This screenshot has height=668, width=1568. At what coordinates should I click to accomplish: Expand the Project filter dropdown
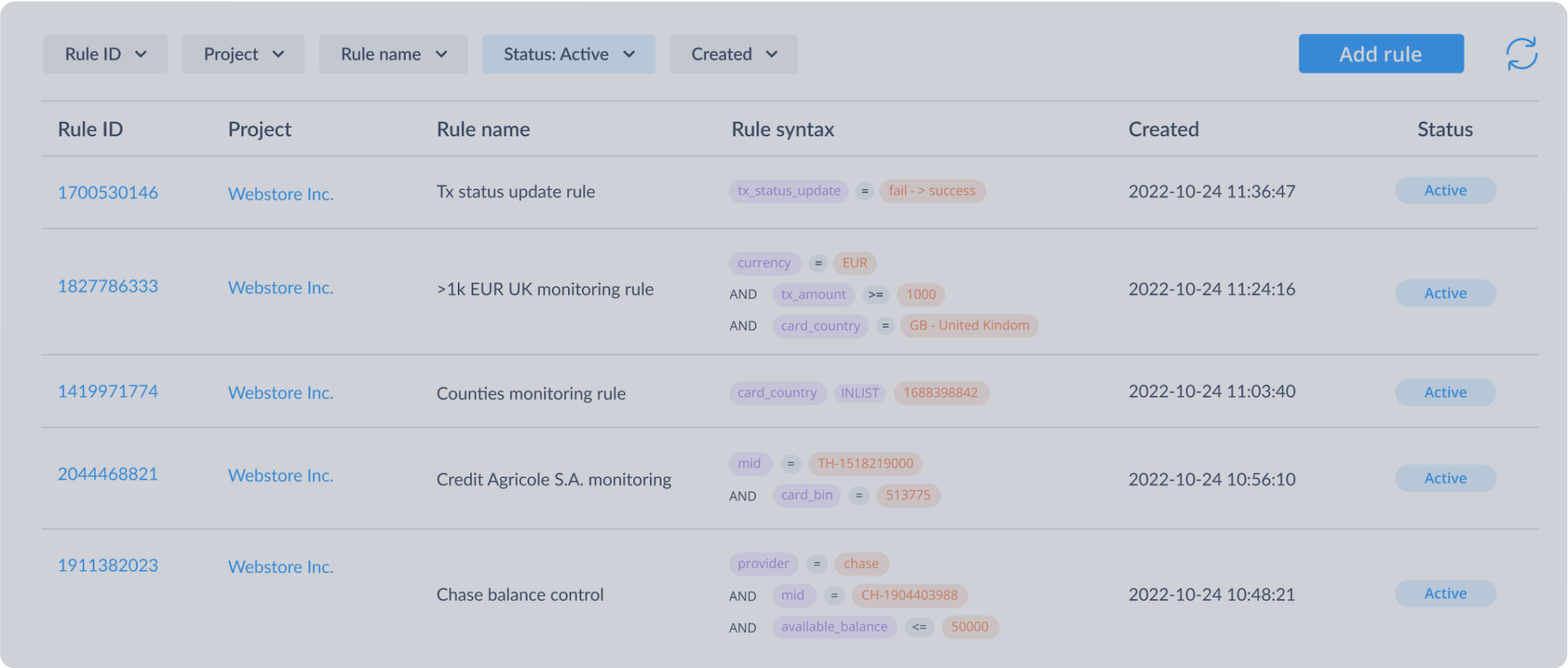click(x=243, y=54)
